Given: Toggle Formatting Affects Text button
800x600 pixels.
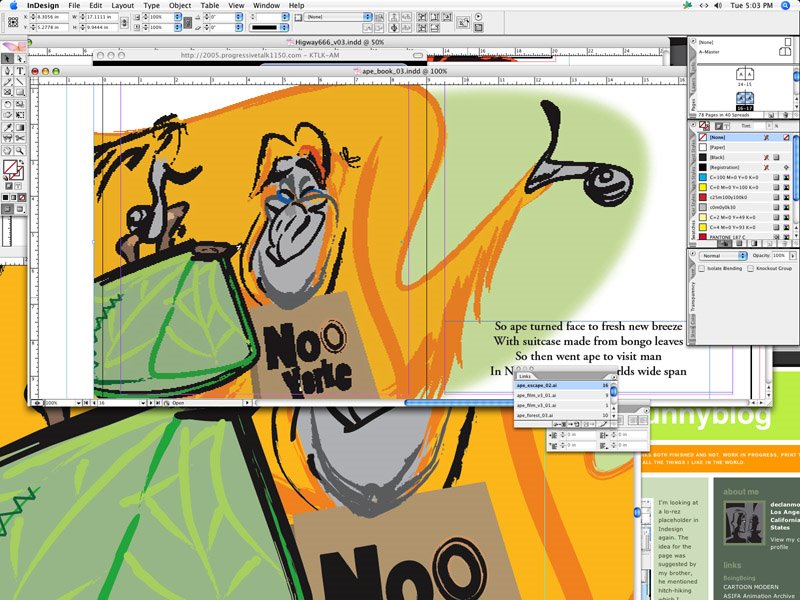Looking at the screenshot, I should (x=17, y=186).
